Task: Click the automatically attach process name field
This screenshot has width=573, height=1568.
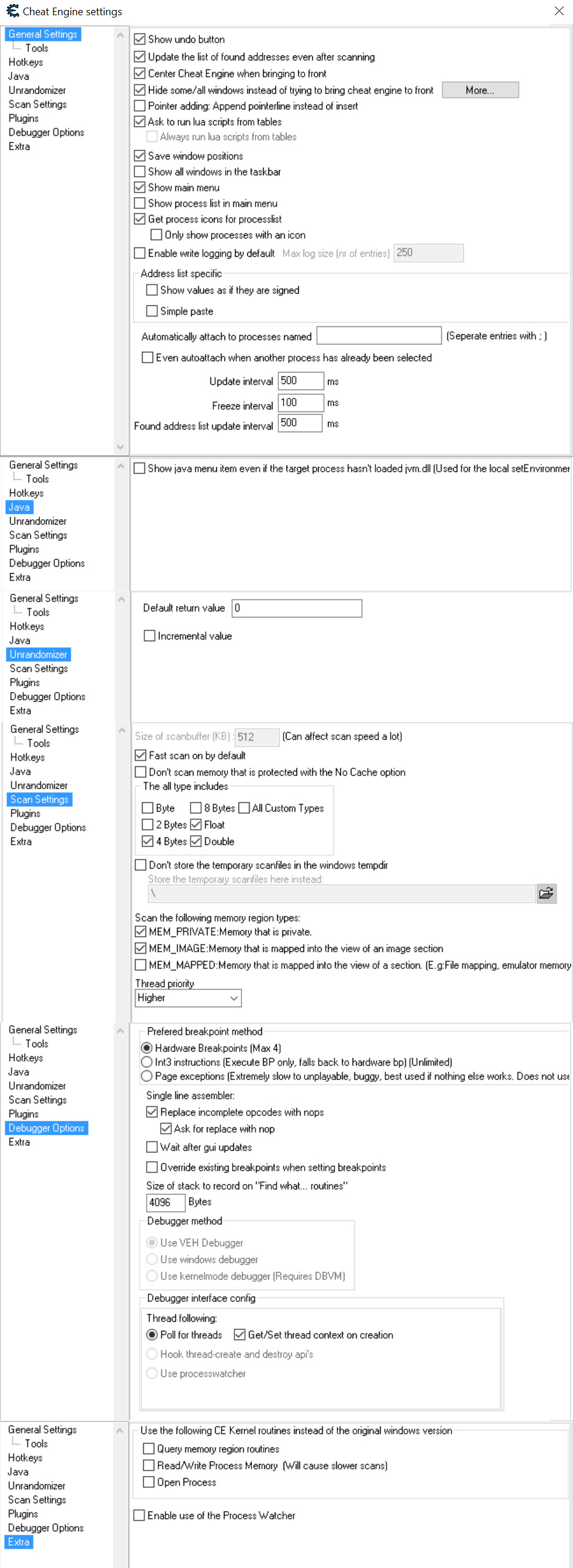Action: click(x=379, y=336)
